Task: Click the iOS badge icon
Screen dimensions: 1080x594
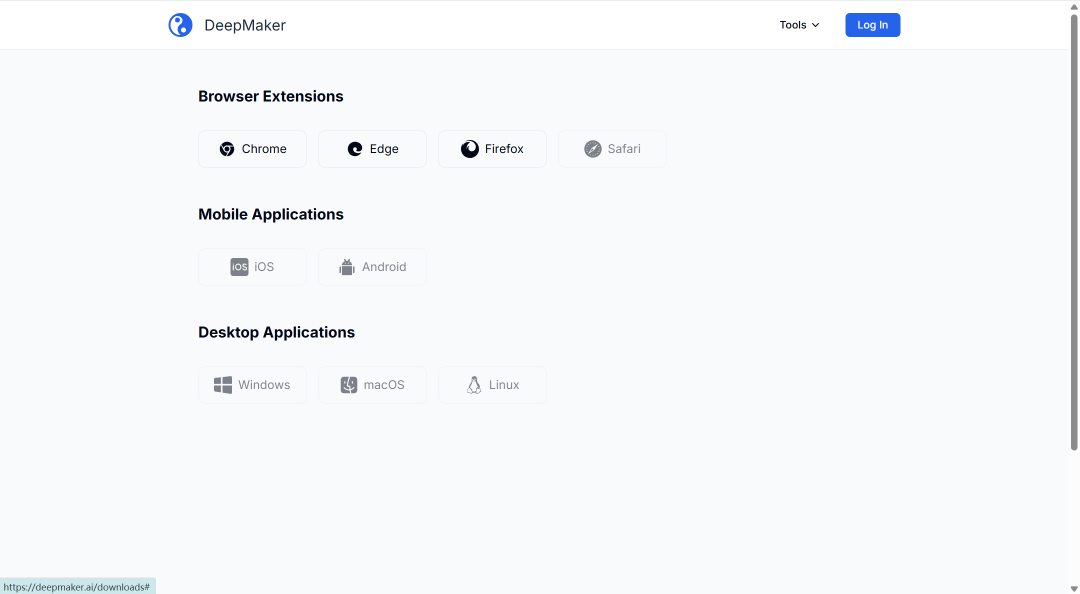Action: 239,267
